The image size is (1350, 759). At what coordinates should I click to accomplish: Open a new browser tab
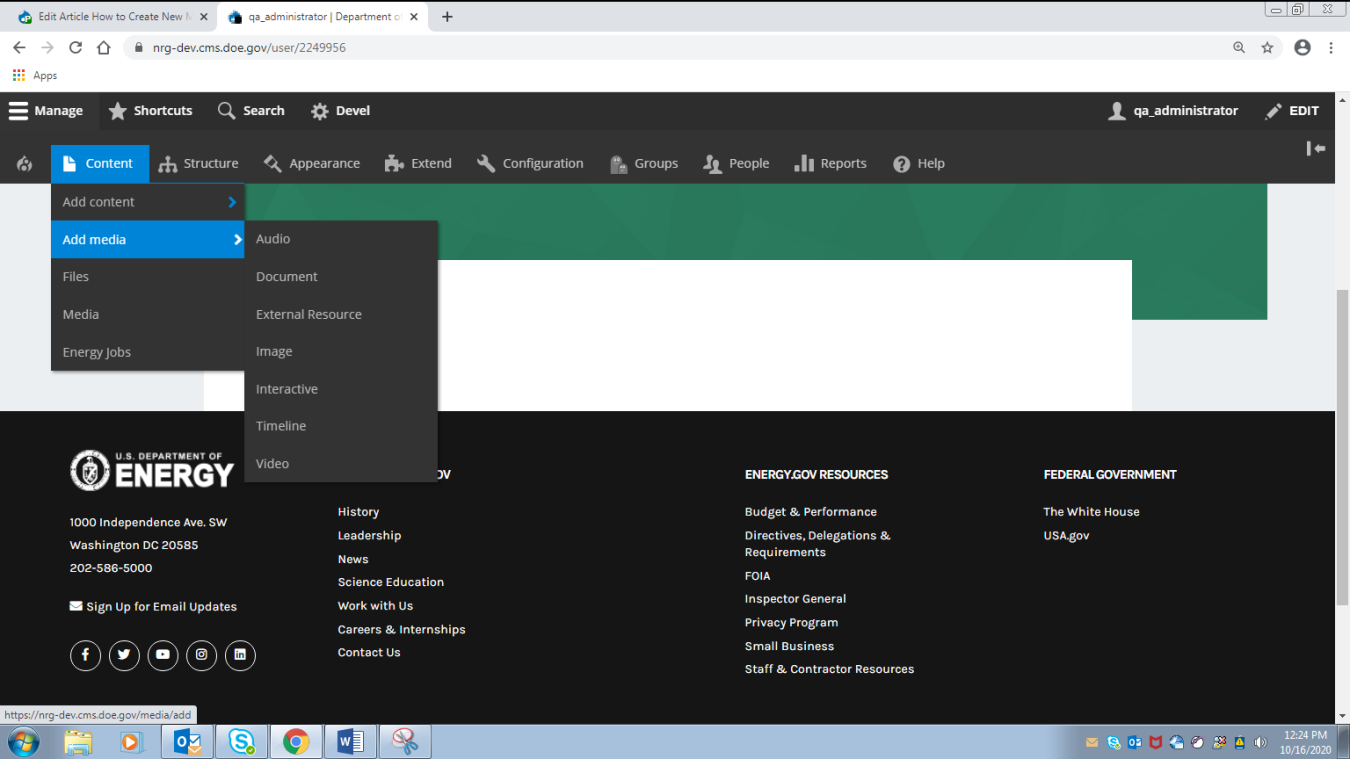coord(447,17)
